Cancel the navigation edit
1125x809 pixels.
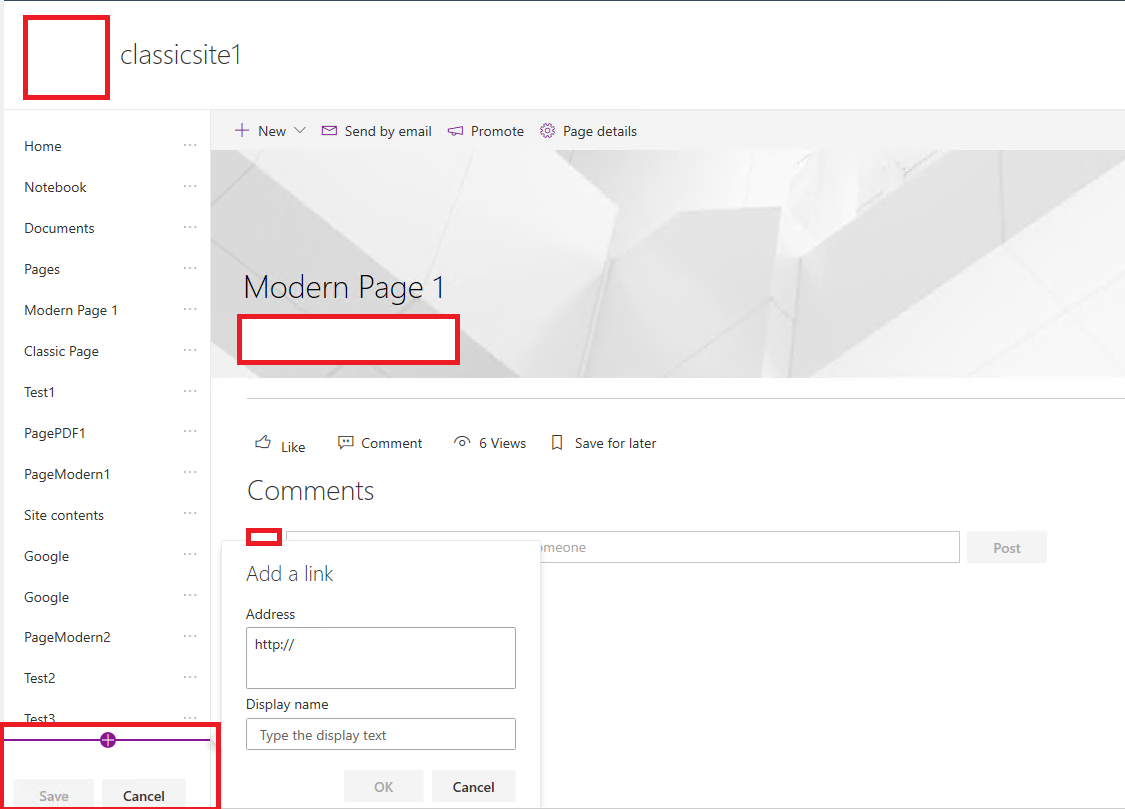[x=143, y=795]
